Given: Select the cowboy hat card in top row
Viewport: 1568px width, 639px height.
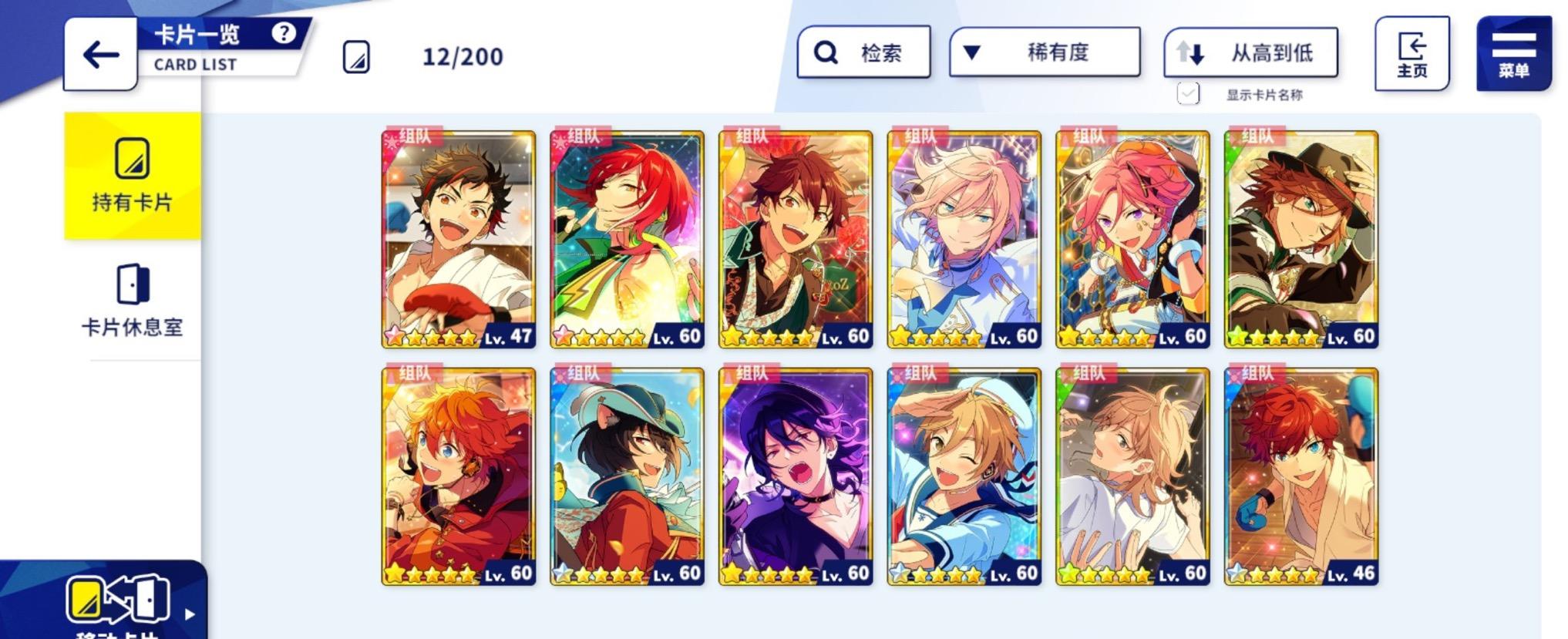Looking at the screenshot, I should tap(1301, 240).
